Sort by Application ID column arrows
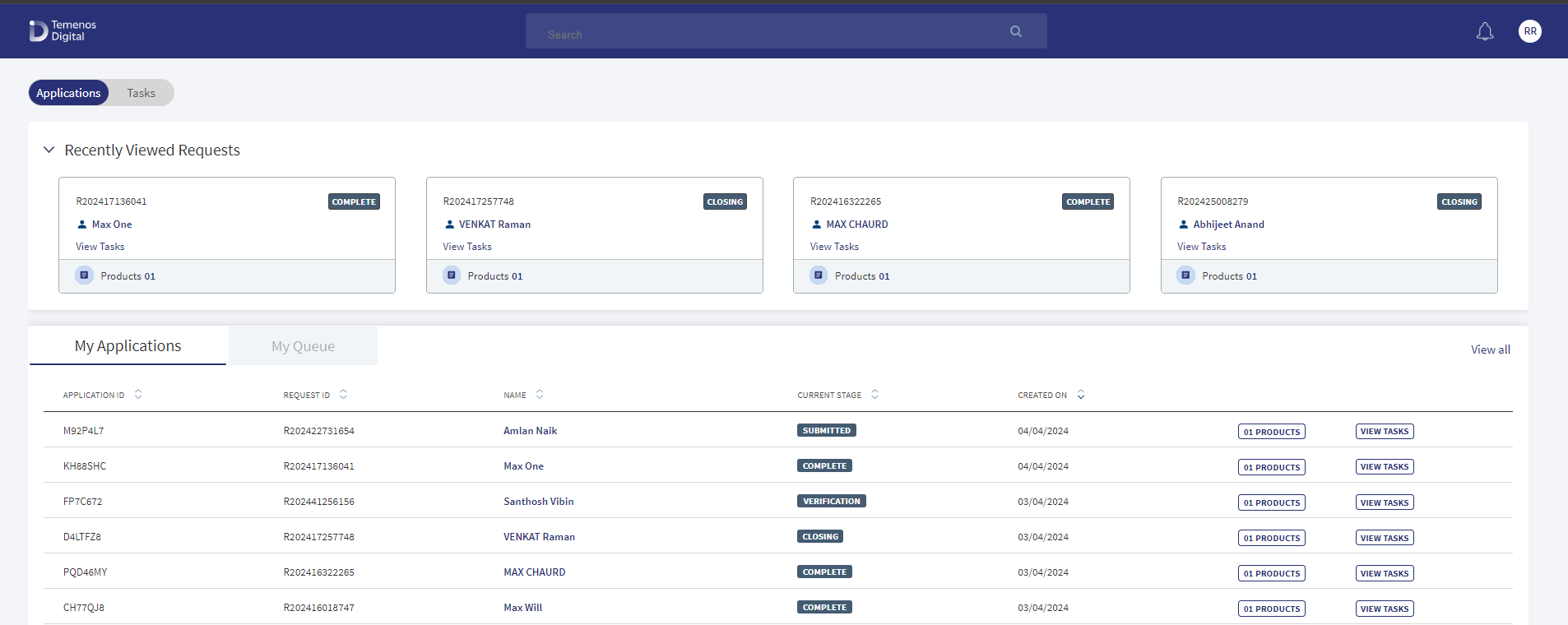This screenshot has height=625, width=1568. 138,395
